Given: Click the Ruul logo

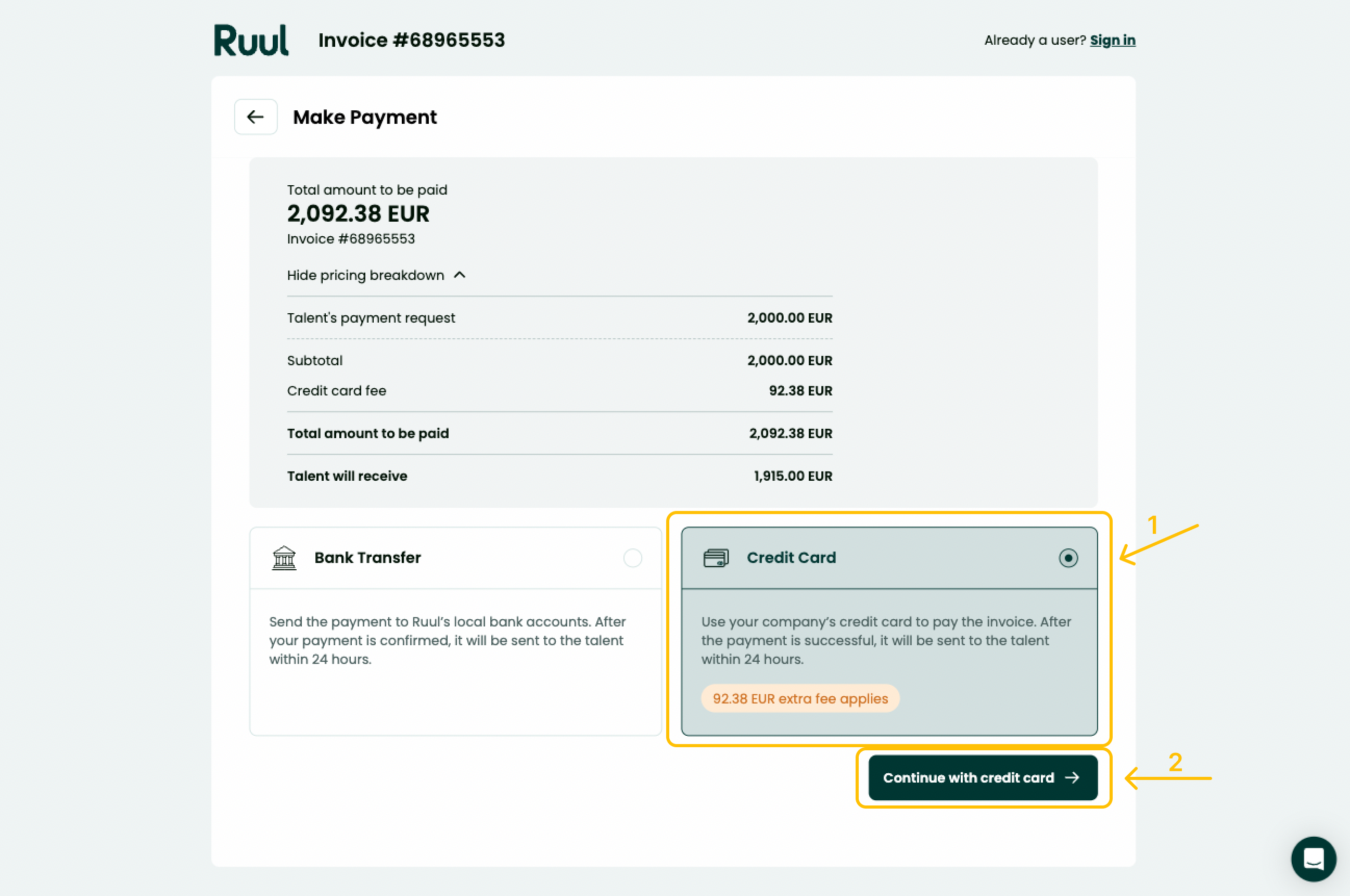Looking at the screenshot, I should coord(251,40).
